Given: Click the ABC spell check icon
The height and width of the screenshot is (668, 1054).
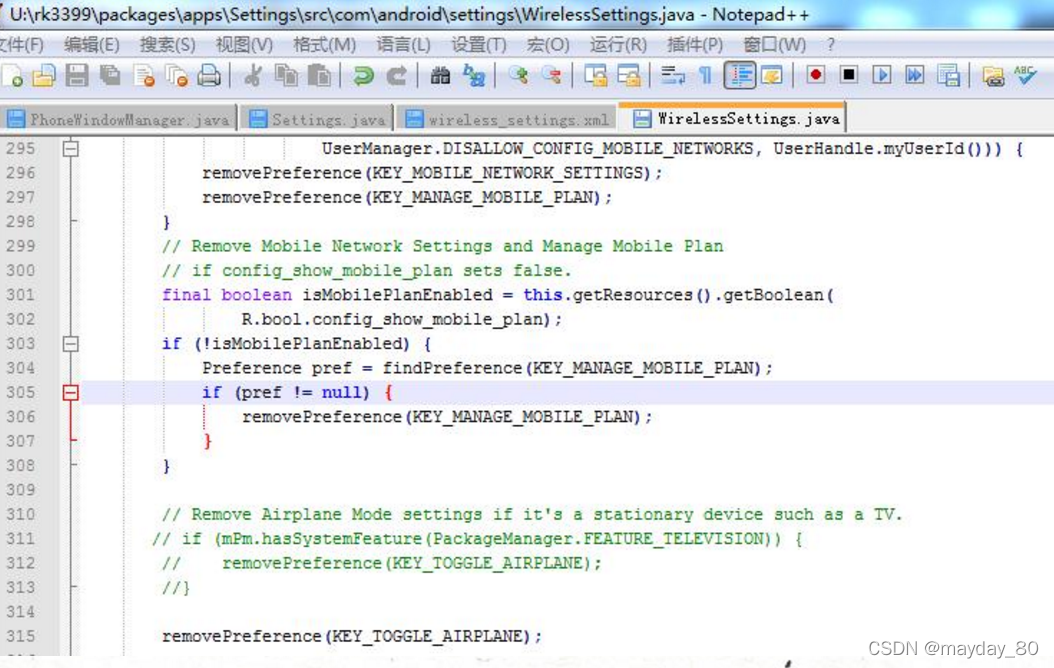Looking at the screenshot, I should click(1025, 75).
